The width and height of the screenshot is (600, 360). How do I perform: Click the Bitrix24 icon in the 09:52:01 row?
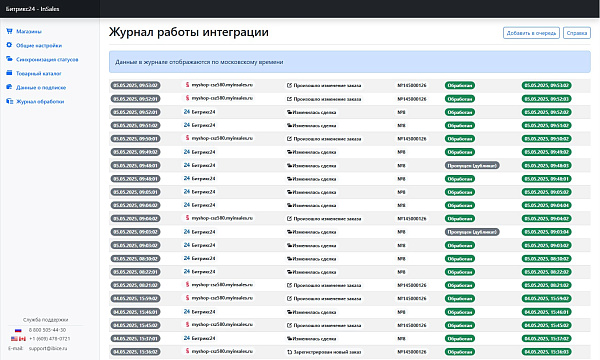pos(187,112)
